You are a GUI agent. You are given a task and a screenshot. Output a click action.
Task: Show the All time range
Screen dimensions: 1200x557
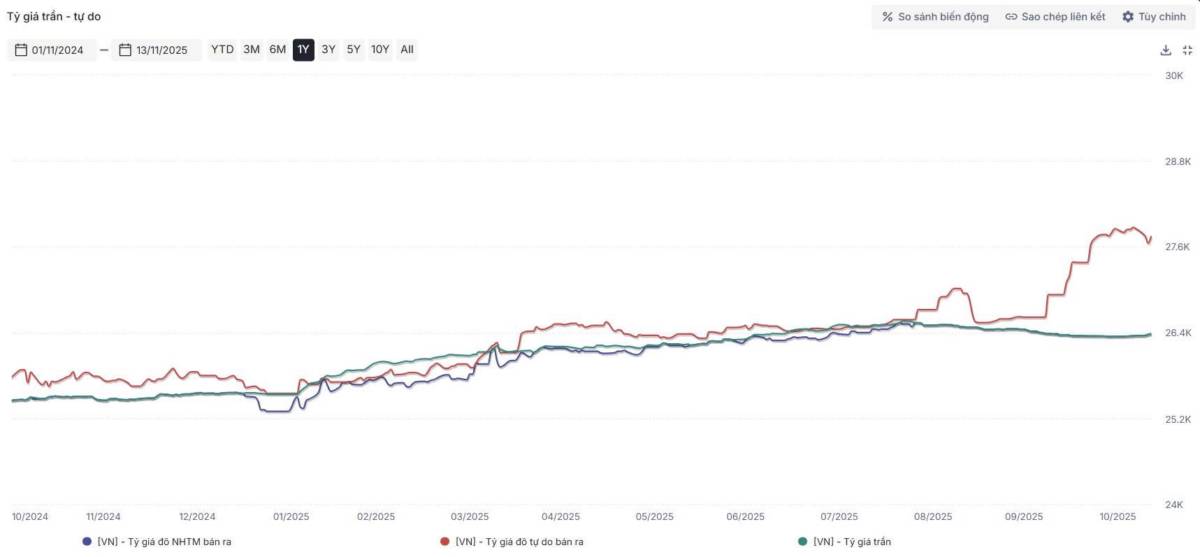(407, 49)
